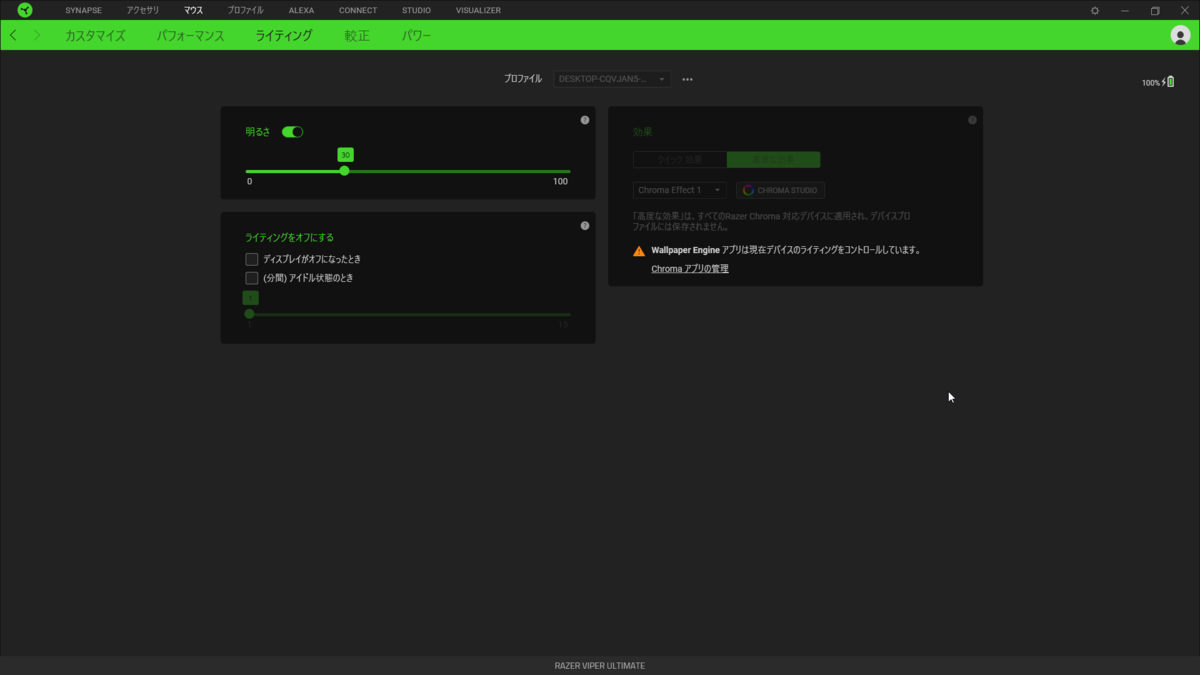Click the orange warning icon
Viewport: 1200px width, 675px height.
[x=639, y=251]
